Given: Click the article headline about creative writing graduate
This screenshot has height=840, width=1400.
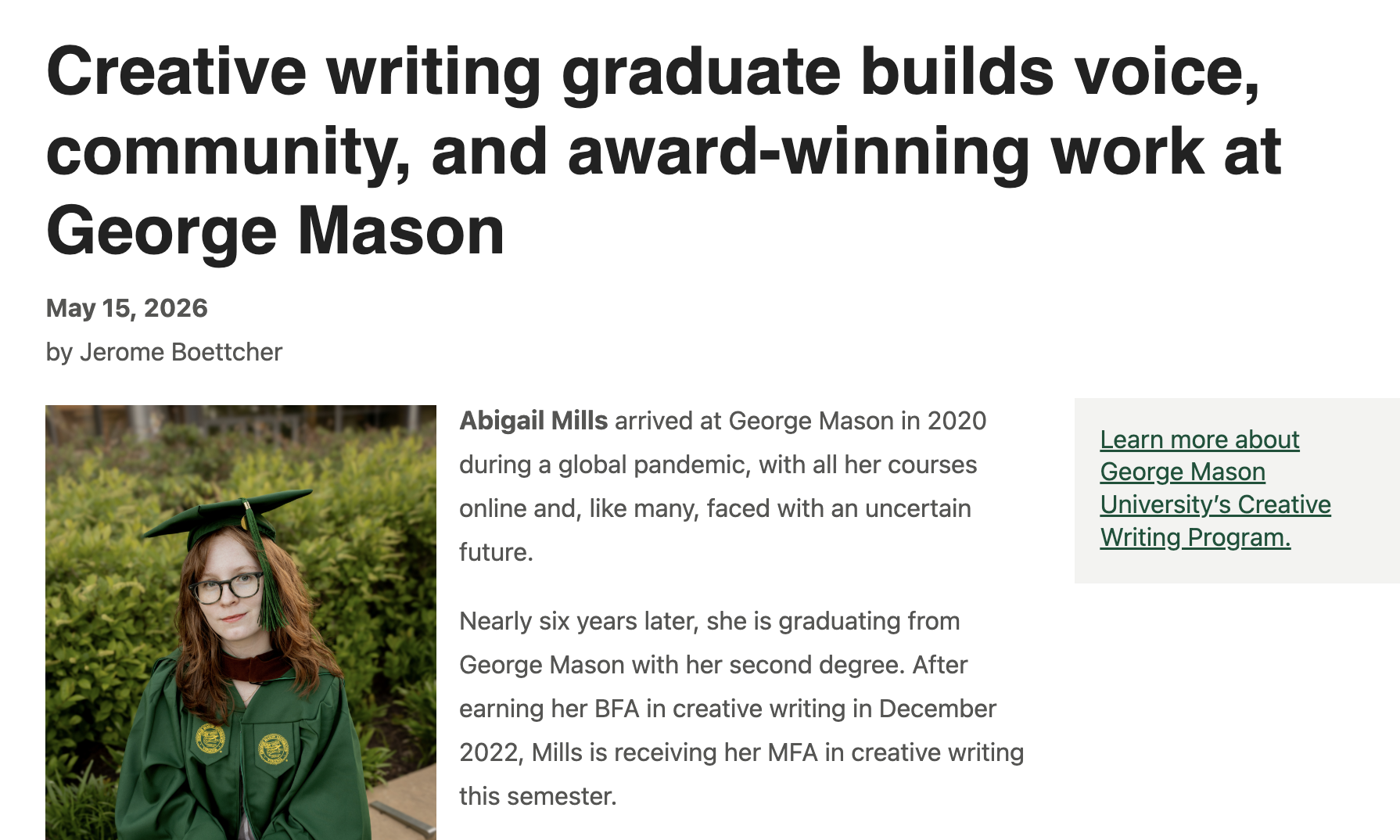Looking at the screenshot, I should pos(664,151).
